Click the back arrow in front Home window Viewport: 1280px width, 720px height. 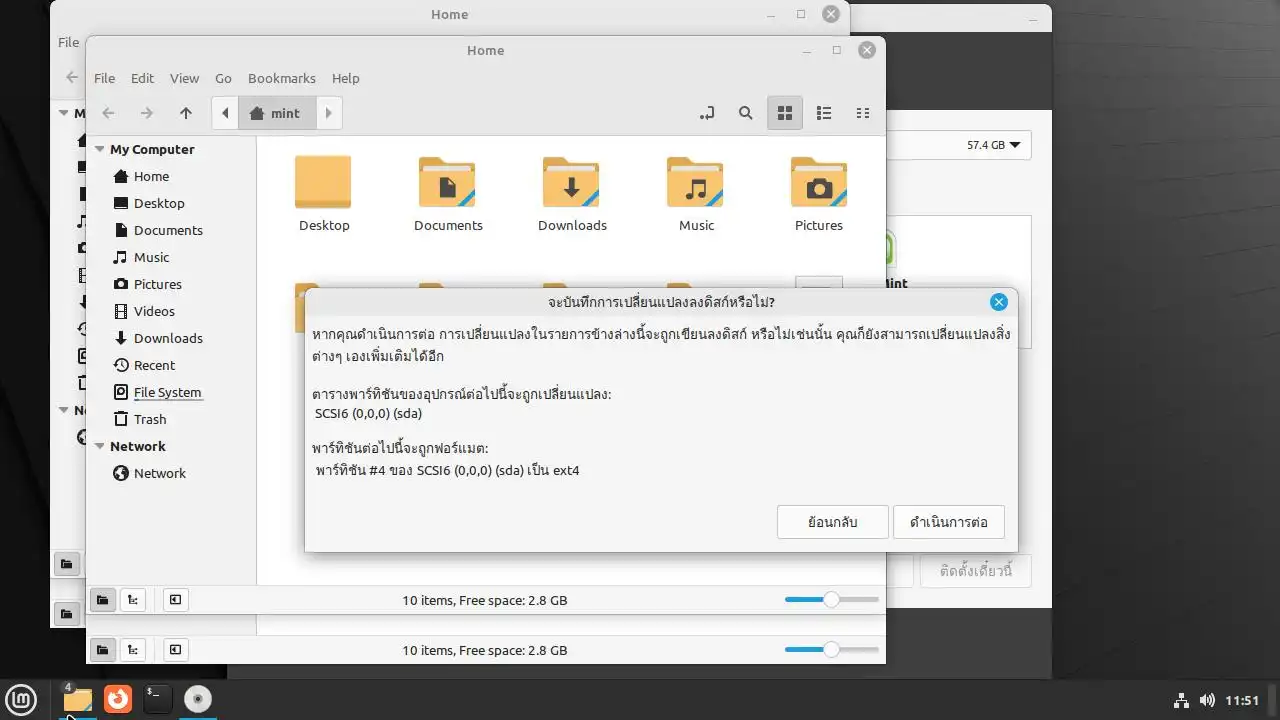(108, 113)
